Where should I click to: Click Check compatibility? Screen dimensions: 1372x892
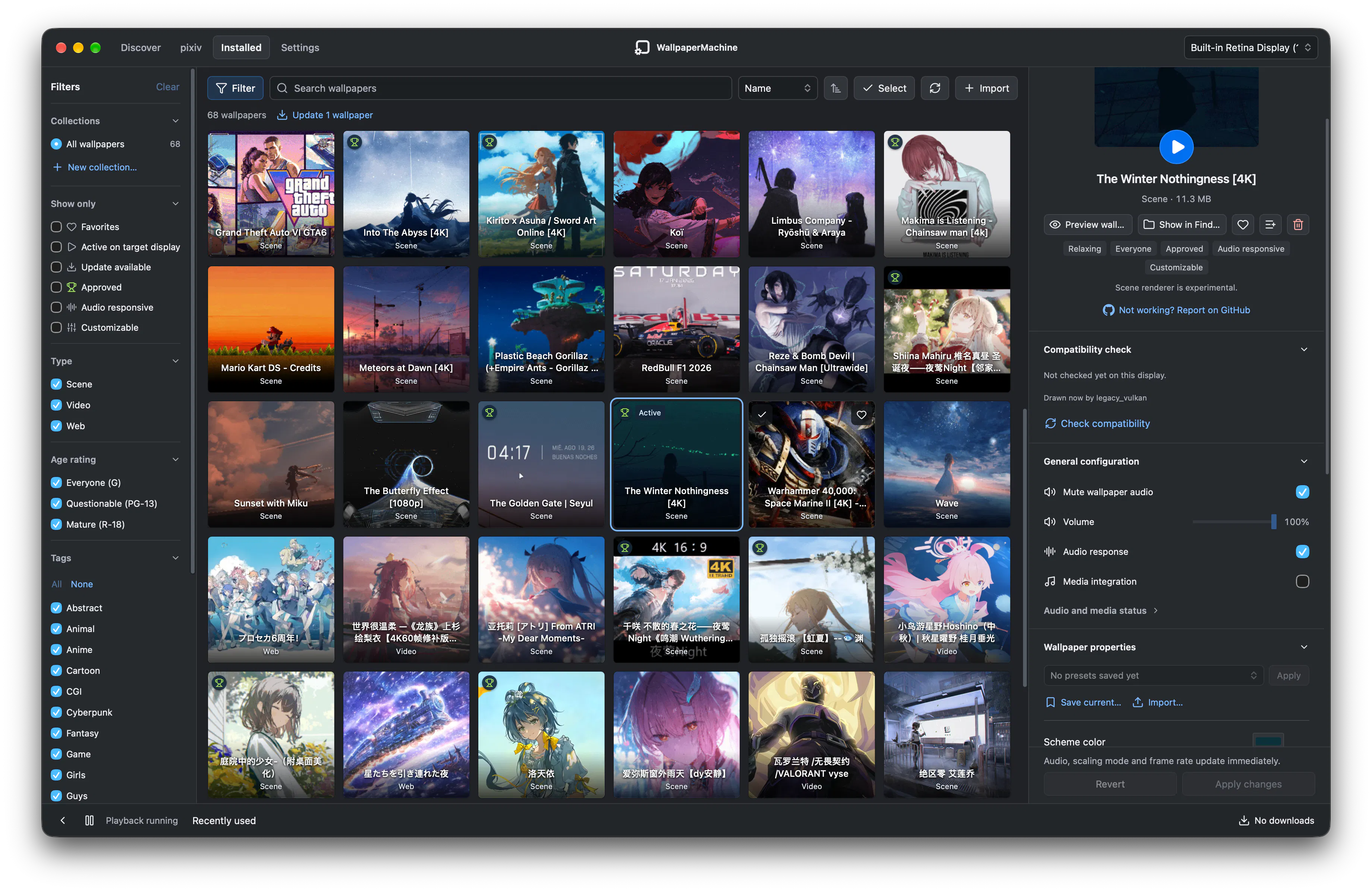tap(1097, 423)
